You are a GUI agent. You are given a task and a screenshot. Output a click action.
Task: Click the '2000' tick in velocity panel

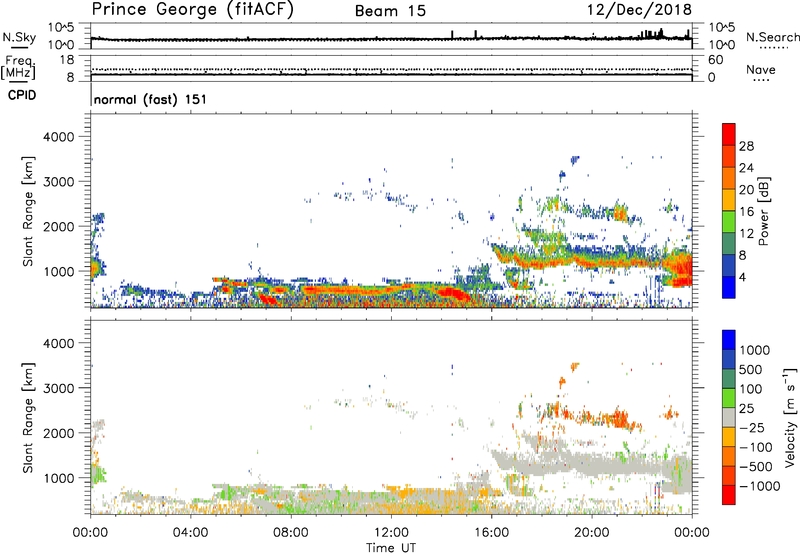click(x=58, y=433)
